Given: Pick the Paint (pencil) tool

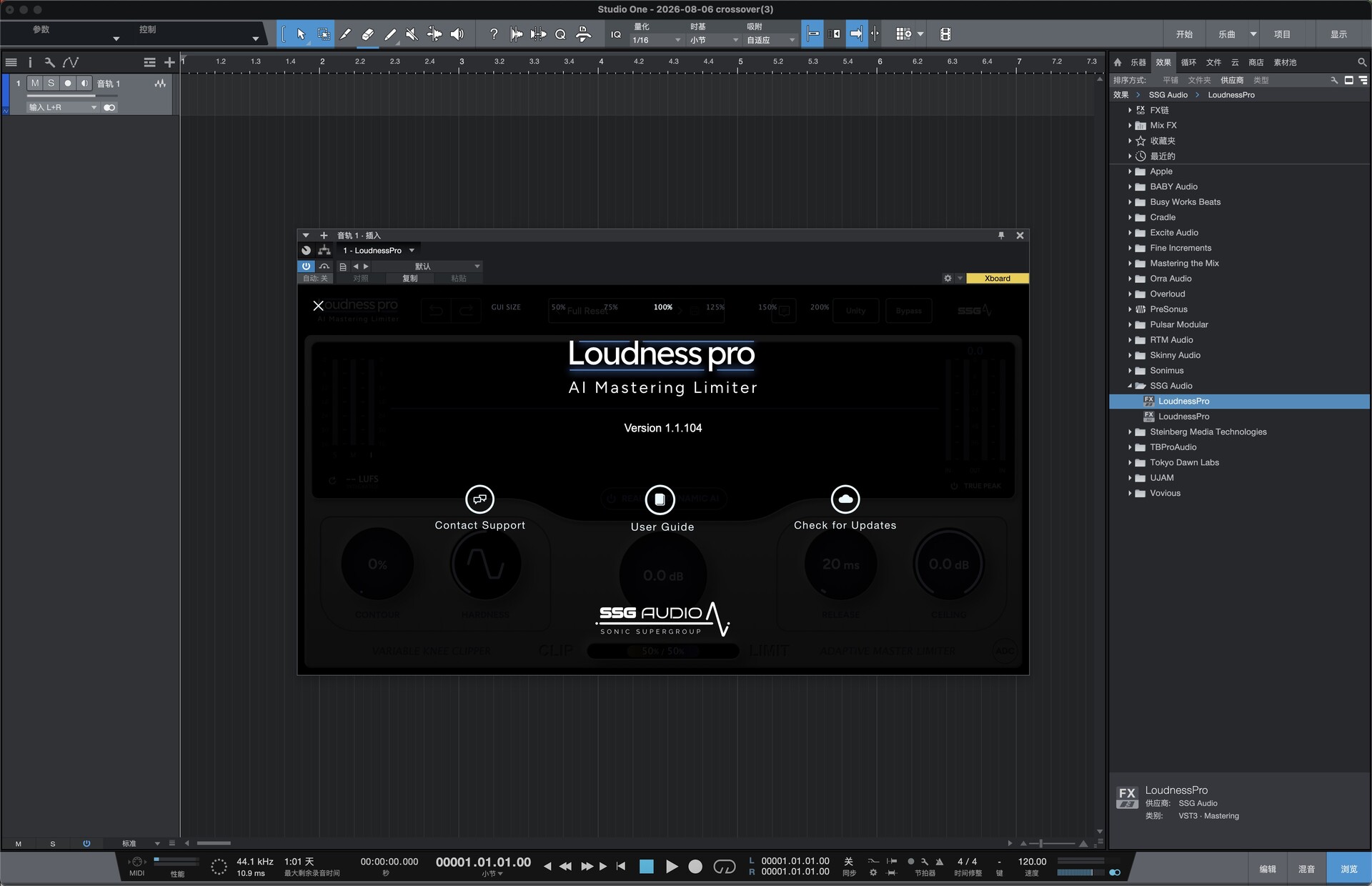Looking at the screenshot, I should [x=390, y=34].
